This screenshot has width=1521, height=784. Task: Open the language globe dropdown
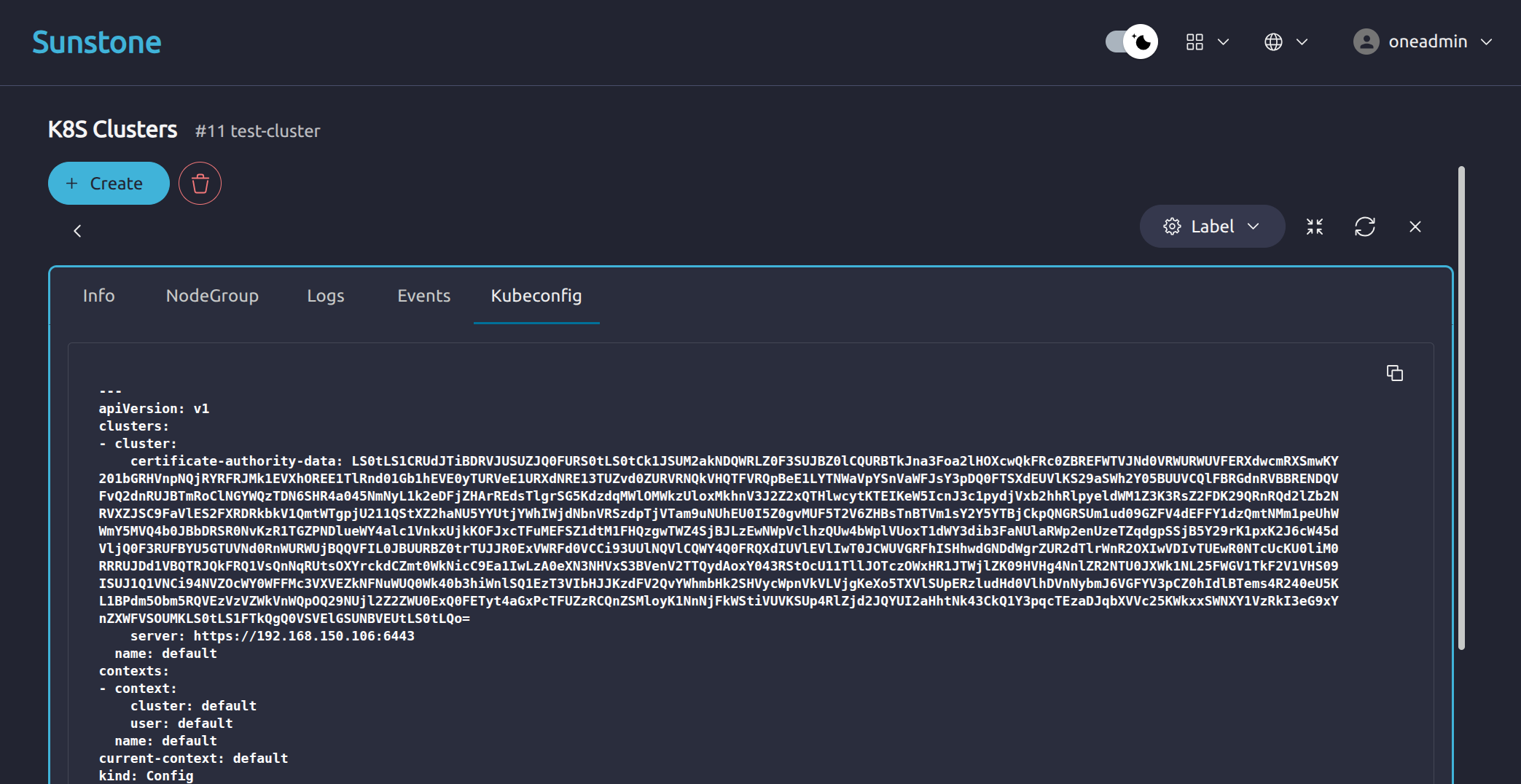coord(1286,42)
